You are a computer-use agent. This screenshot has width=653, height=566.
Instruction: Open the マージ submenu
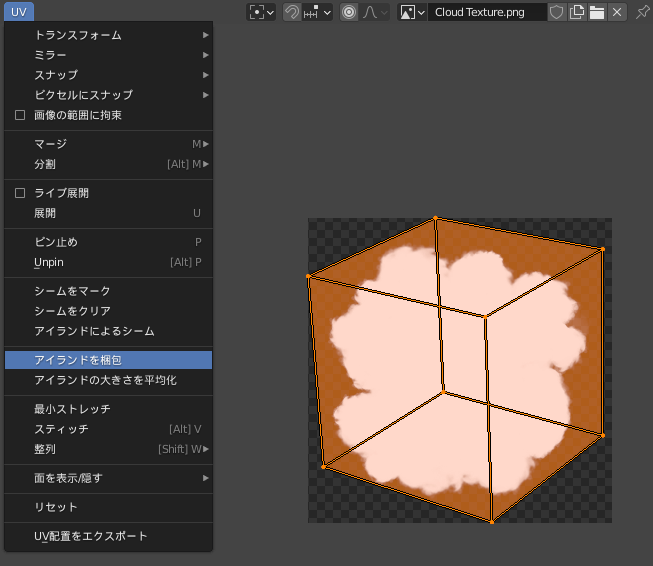coord(108,144)
